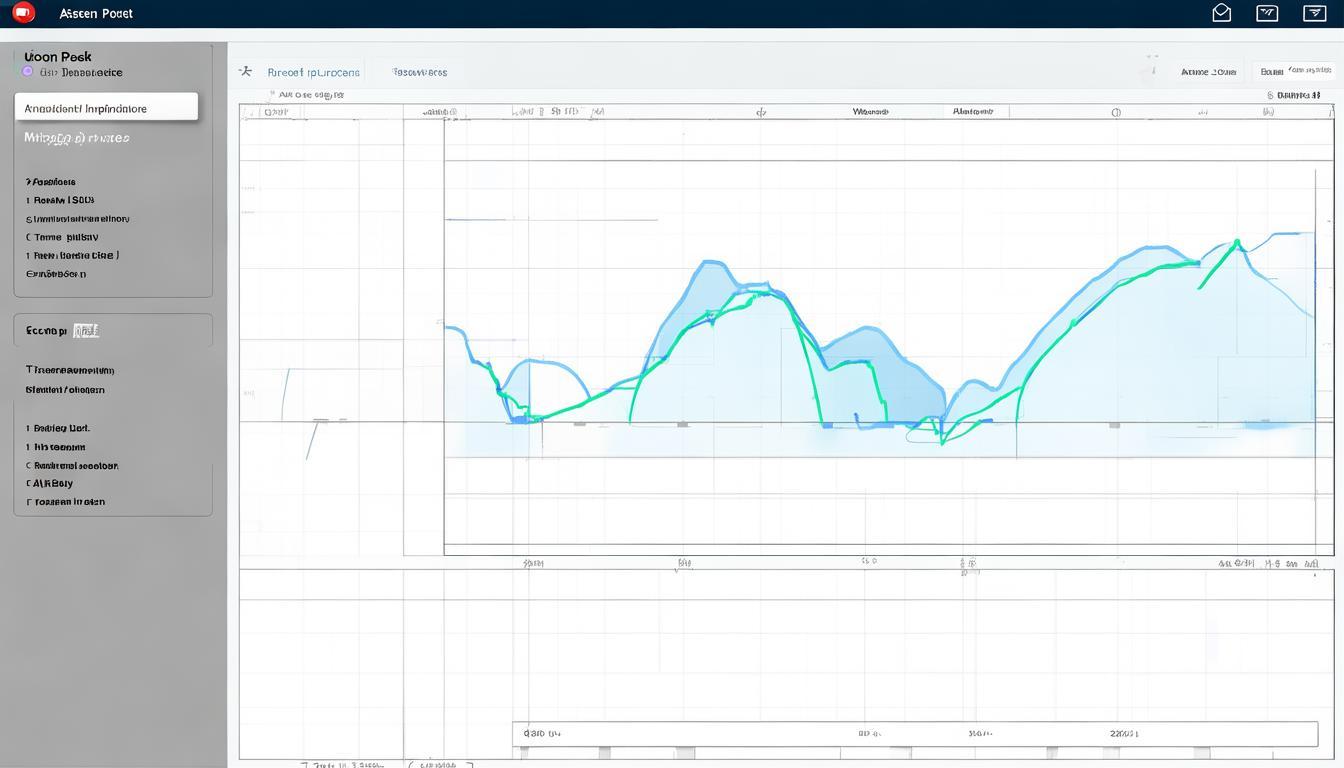Select row starting 'C Tome' in sidebar

tap(62, 237)
